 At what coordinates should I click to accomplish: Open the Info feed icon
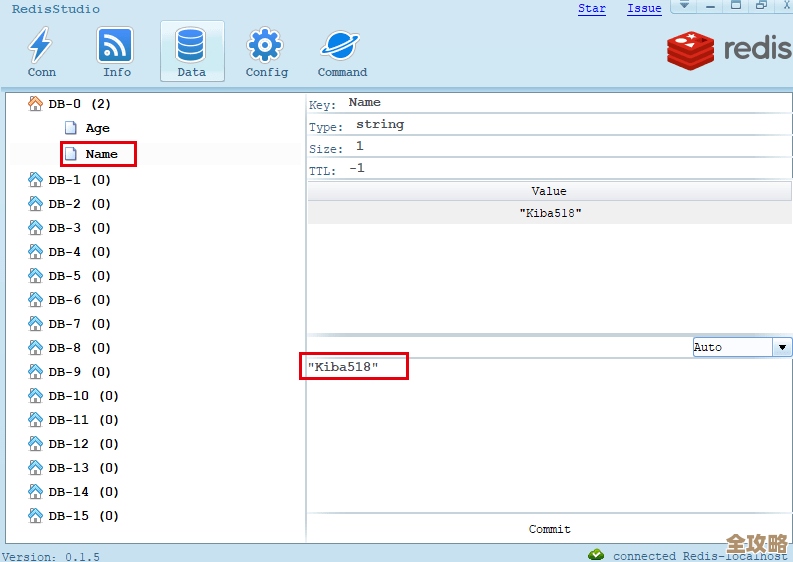(x=116, y=46)
